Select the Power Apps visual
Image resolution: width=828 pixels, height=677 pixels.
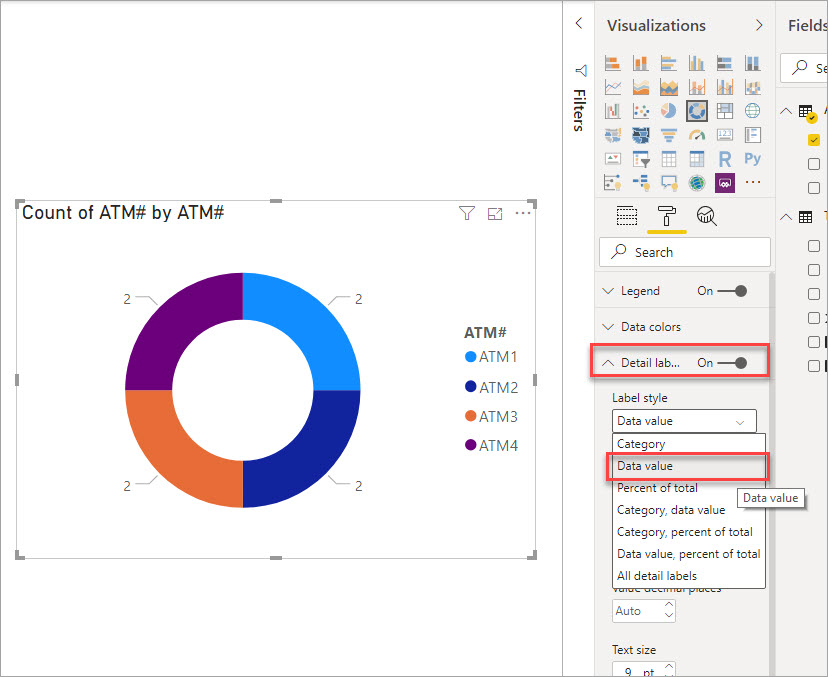point(724,183)
